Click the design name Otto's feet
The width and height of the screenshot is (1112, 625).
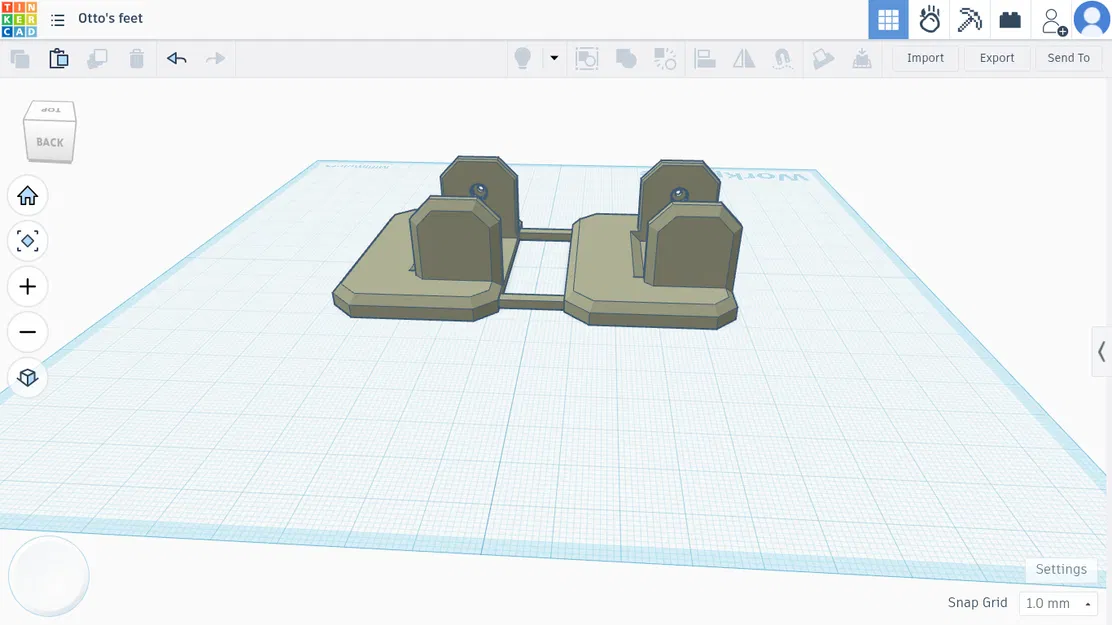(110, 18)
